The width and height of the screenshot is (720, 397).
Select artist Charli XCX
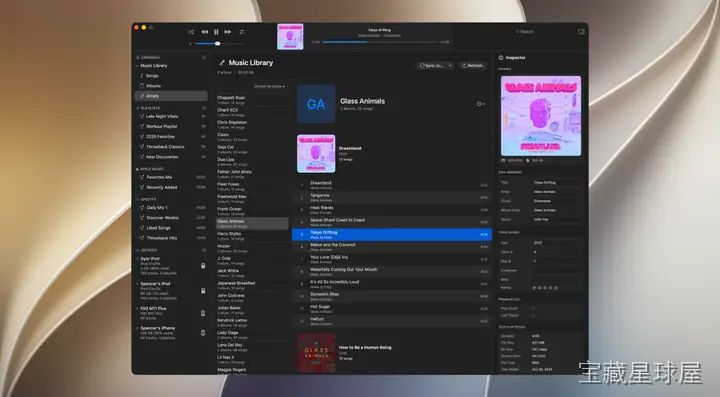pyautogui.click(x=252, y=112)
